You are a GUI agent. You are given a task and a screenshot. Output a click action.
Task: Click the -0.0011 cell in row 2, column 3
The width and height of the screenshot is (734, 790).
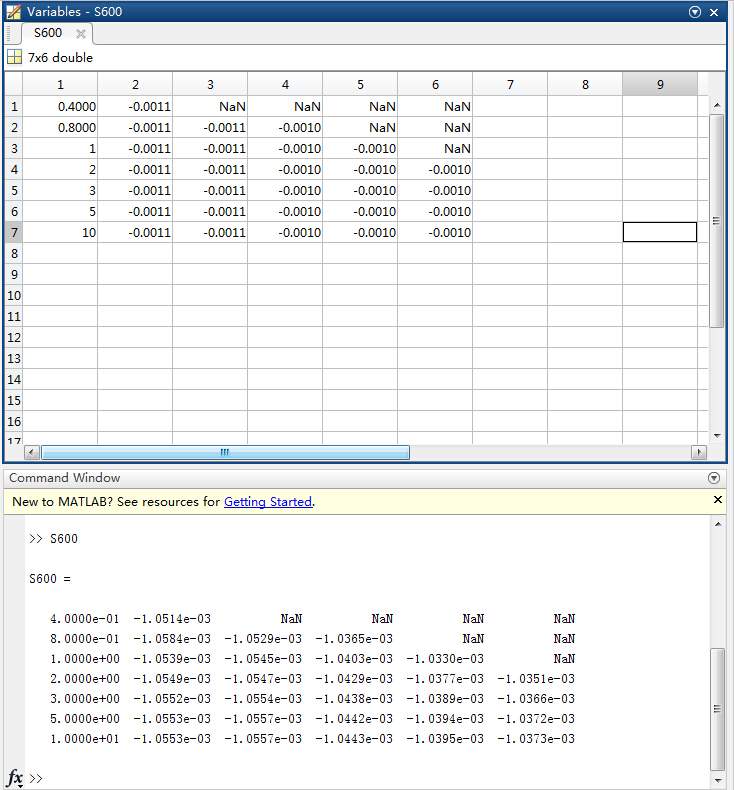click(210, 128)
